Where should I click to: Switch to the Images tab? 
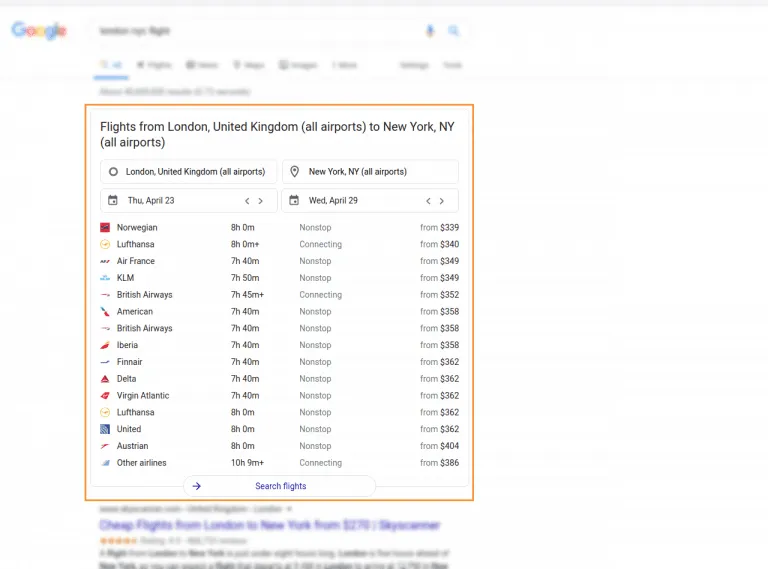point(298,65)
